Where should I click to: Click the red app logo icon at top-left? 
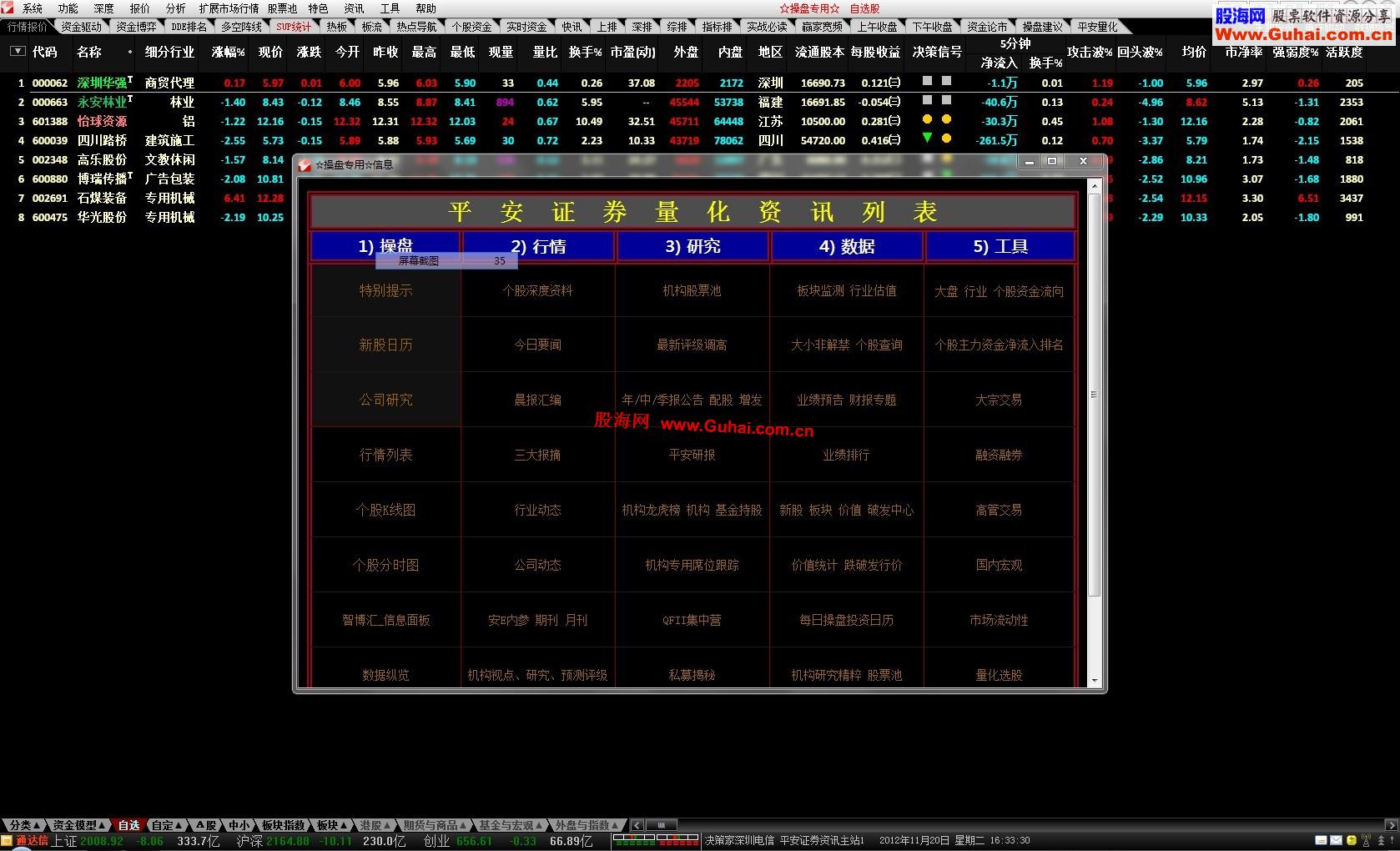point(8,8)
